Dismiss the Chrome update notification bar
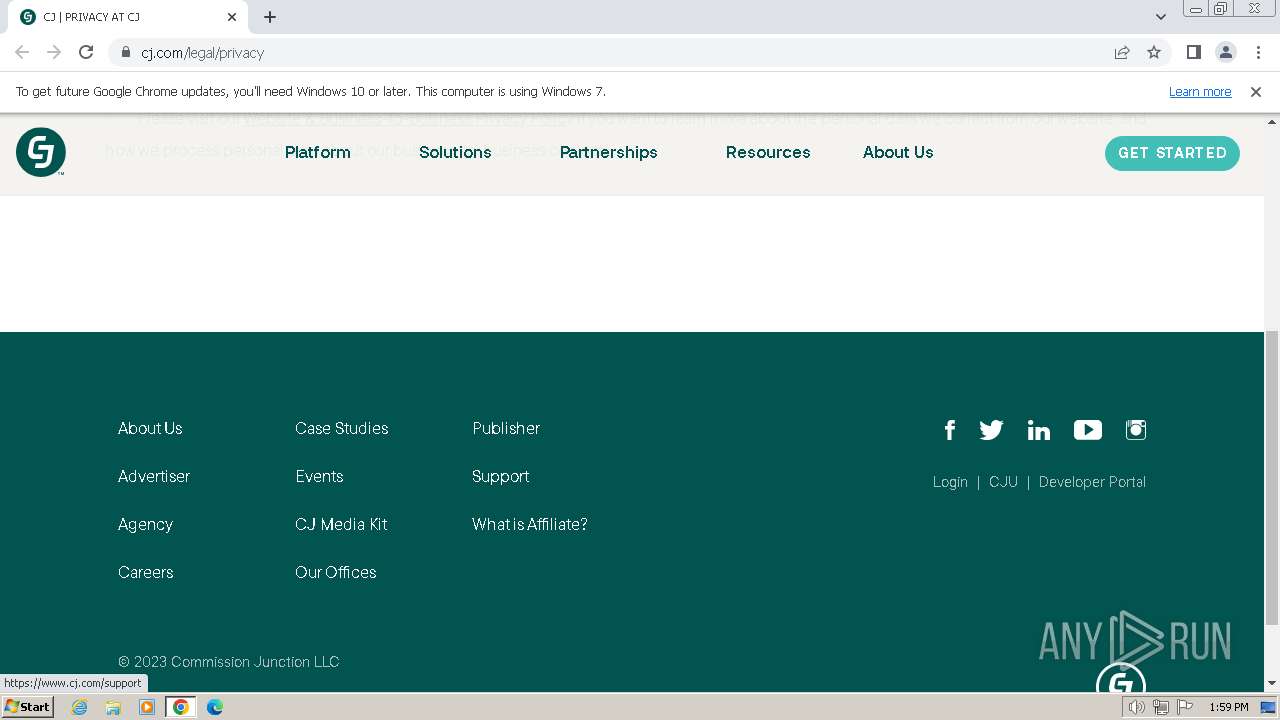 [x=1256, y=91]
